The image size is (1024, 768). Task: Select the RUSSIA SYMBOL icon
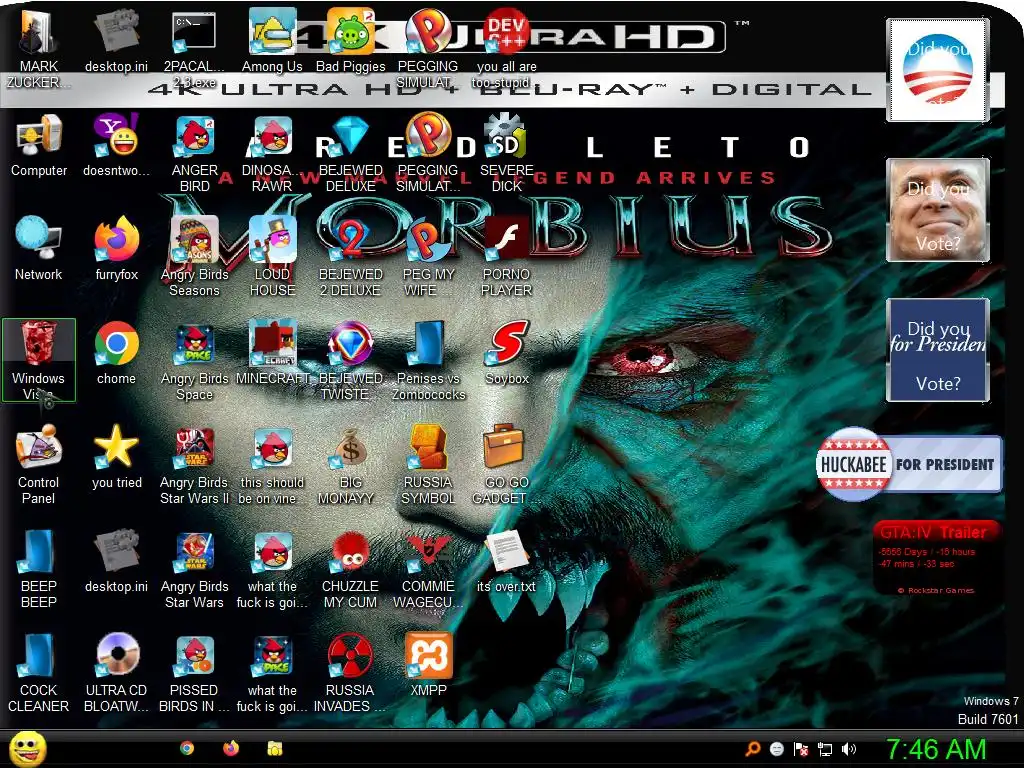(428, 464)
